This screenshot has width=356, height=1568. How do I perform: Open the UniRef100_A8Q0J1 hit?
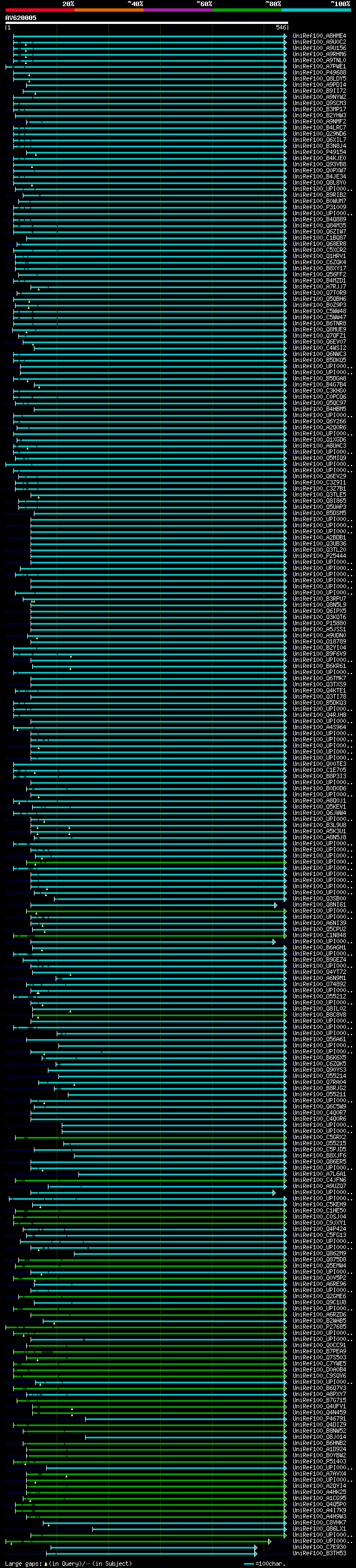point(319,800)
